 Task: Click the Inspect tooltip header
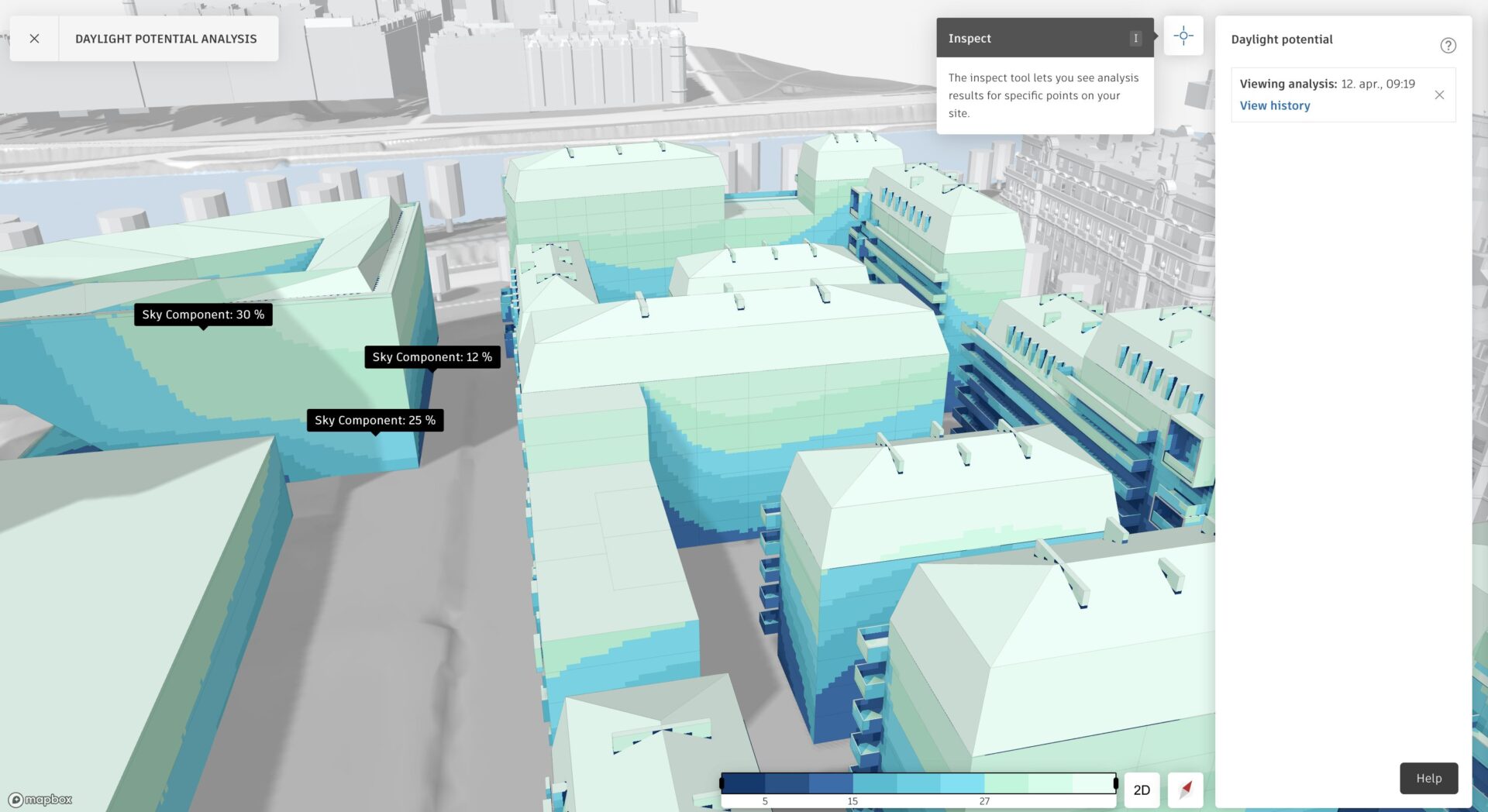tap(970, 37)
